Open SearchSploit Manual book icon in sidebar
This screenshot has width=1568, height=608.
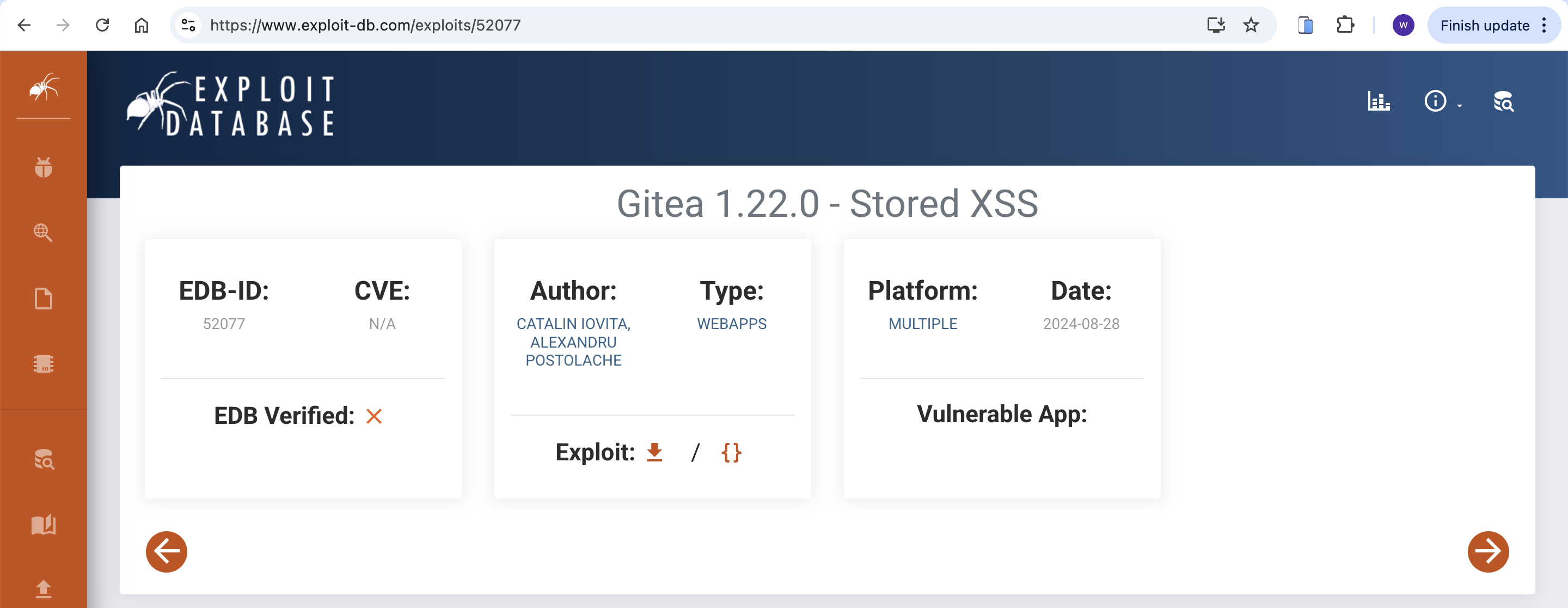tap(43, 525)
